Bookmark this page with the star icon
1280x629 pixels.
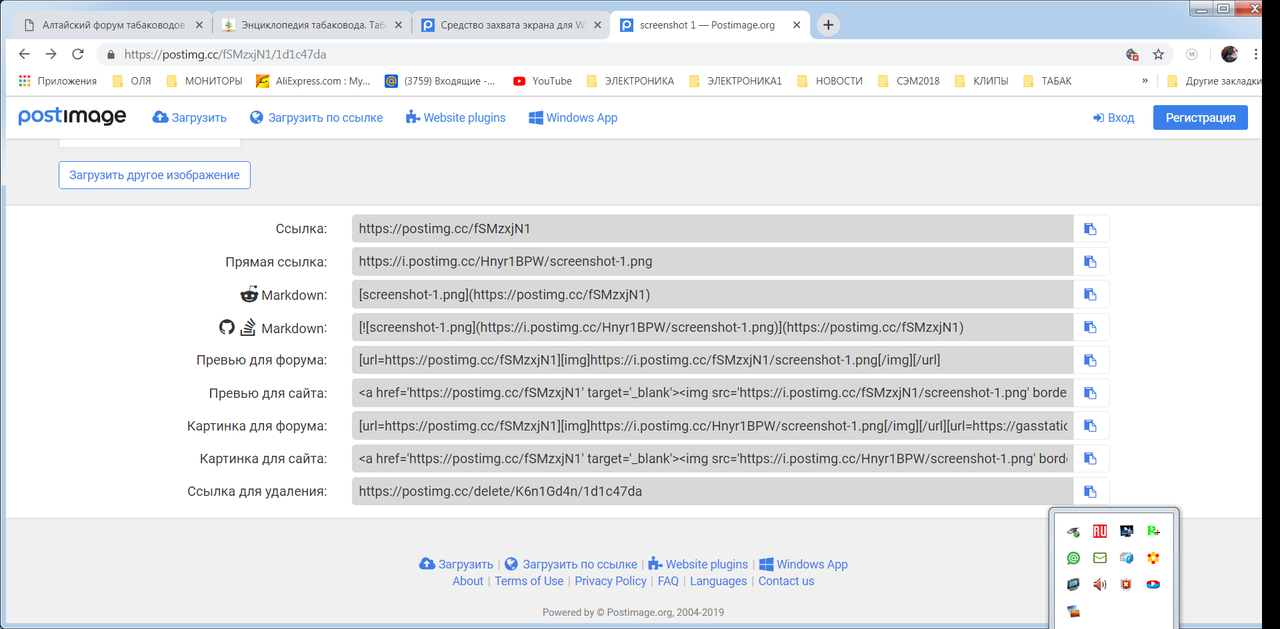pyautogui.click(x=1158, y=54)
